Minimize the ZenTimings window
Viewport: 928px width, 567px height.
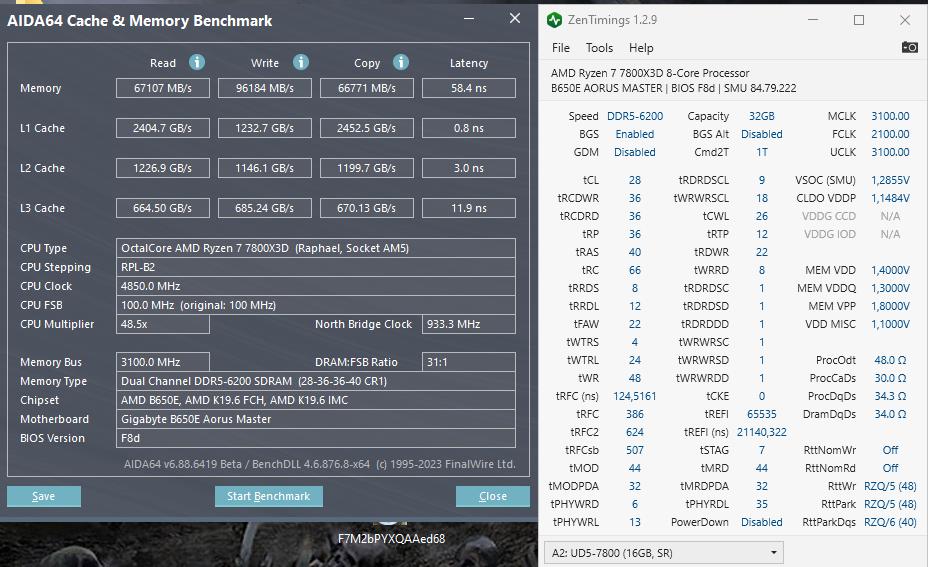coord(813,20)
